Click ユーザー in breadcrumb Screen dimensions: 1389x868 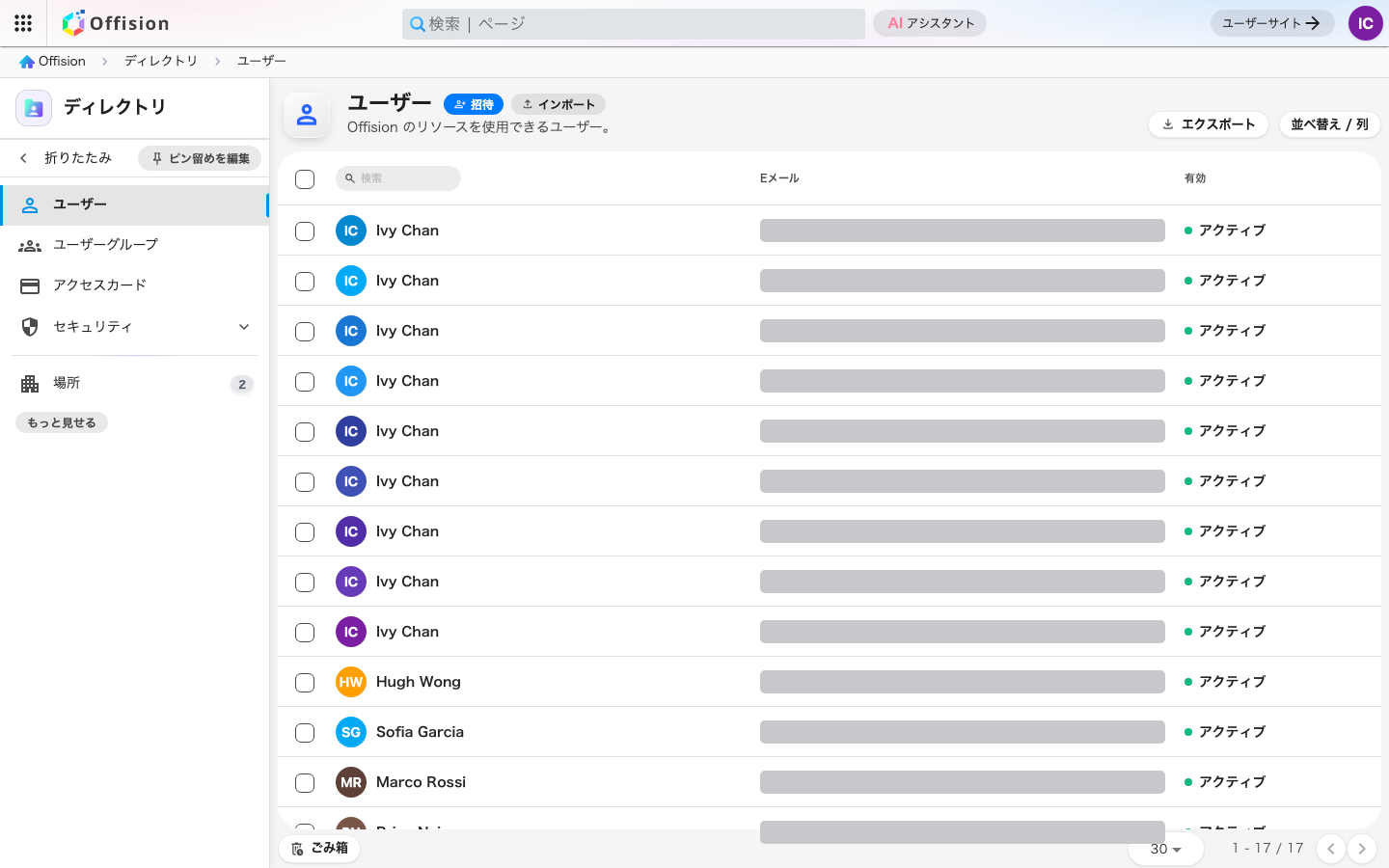pyautogui.click(x=261, y=61)
